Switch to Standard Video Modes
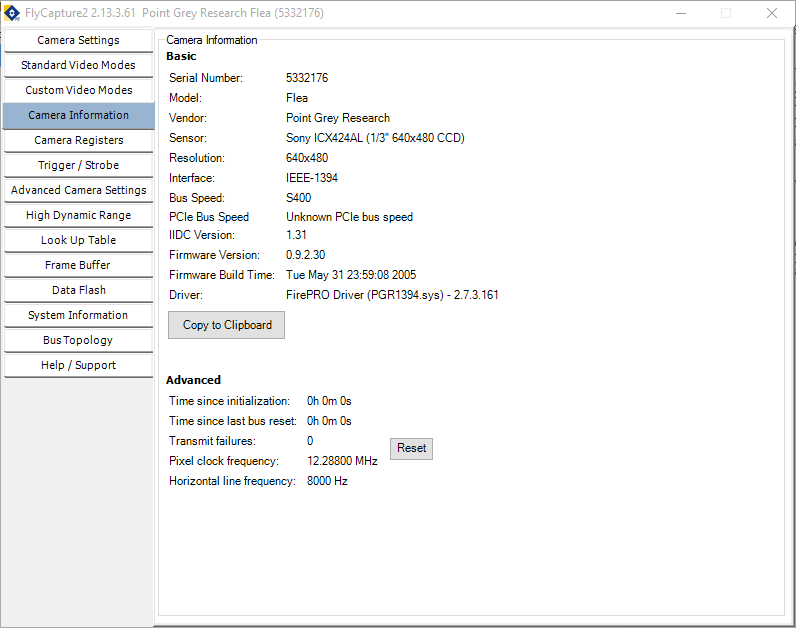 [x=78, y=65]
